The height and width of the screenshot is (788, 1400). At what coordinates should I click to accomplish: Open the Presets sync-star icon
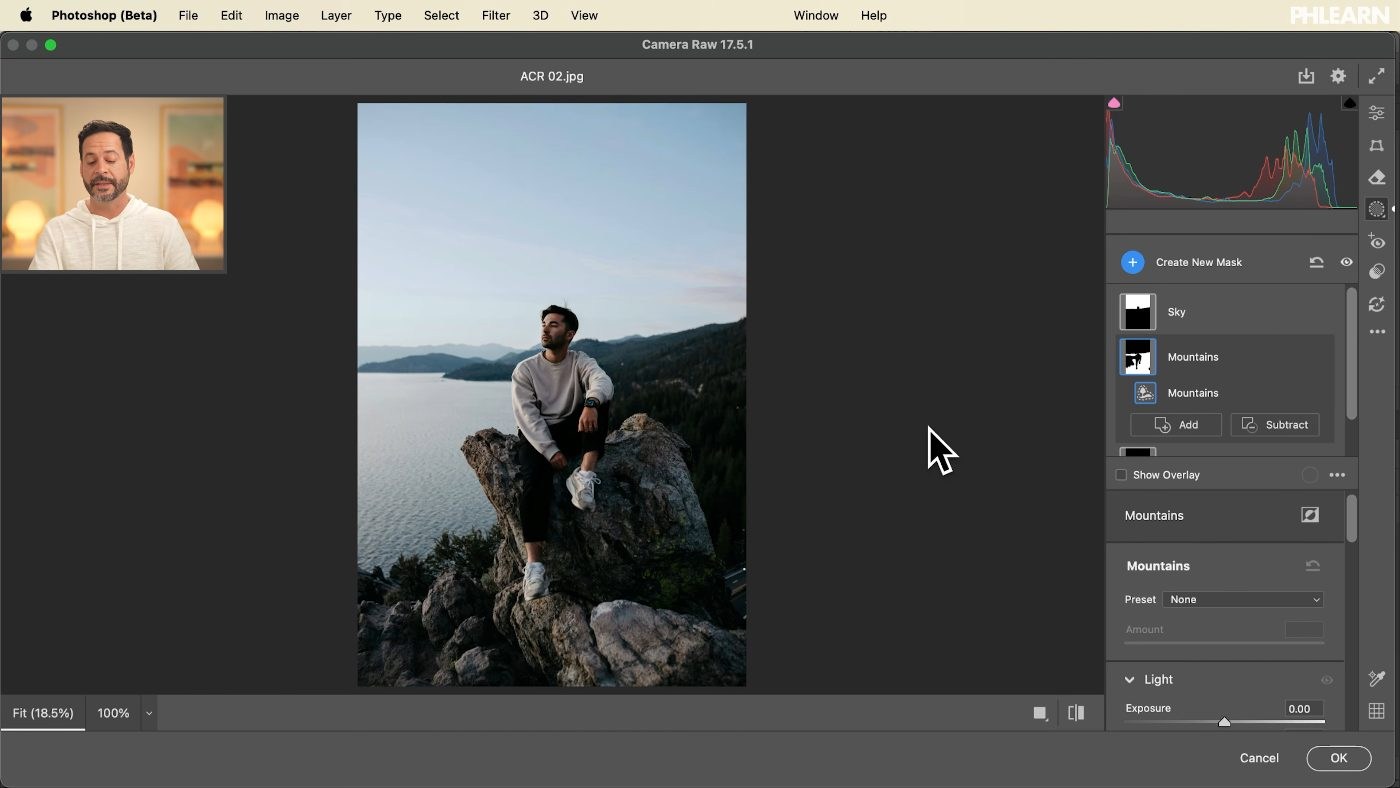point(1377,304)
